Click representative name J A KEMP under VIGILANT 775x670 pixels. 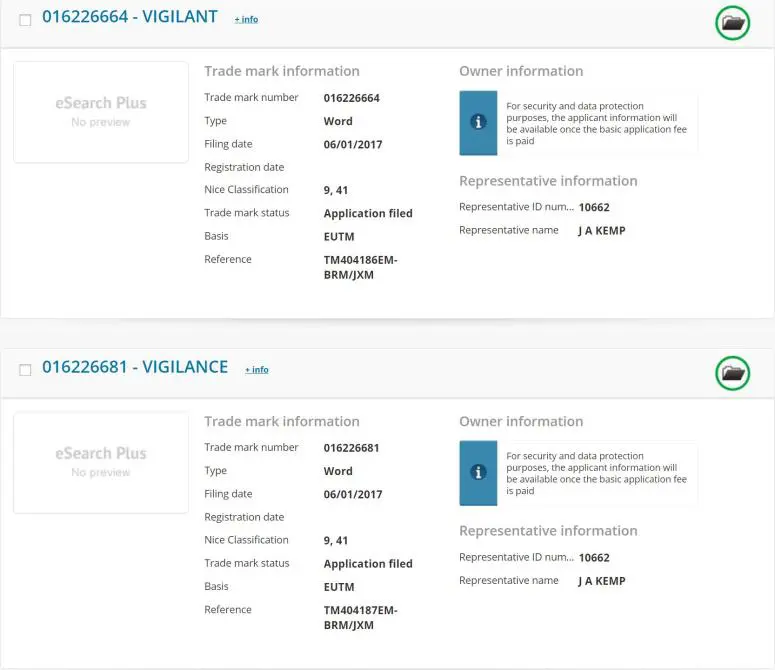[x=601, y=231]
